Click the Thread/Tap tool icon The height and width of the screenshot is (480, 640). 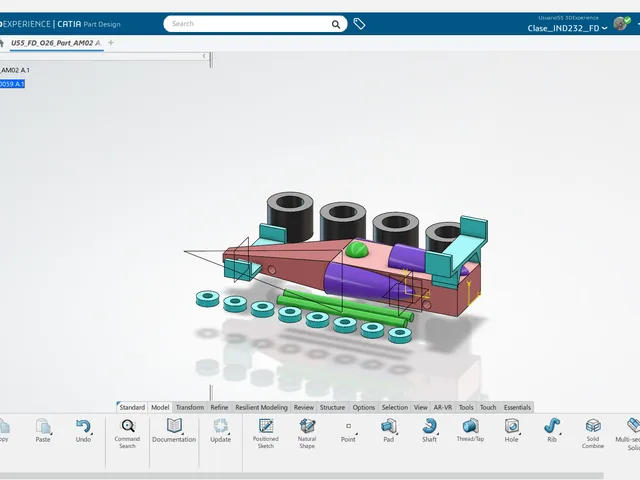[470, 427]
